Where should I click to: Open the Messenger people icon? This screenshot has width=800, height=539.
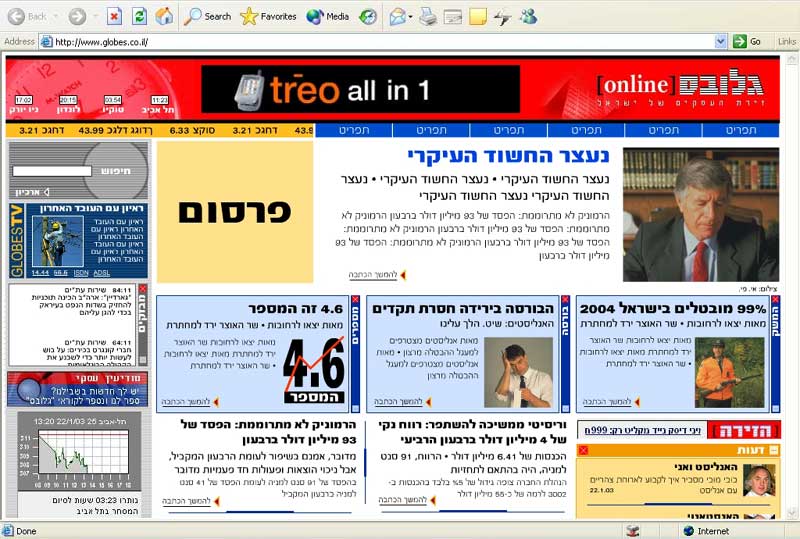[528, 17]
